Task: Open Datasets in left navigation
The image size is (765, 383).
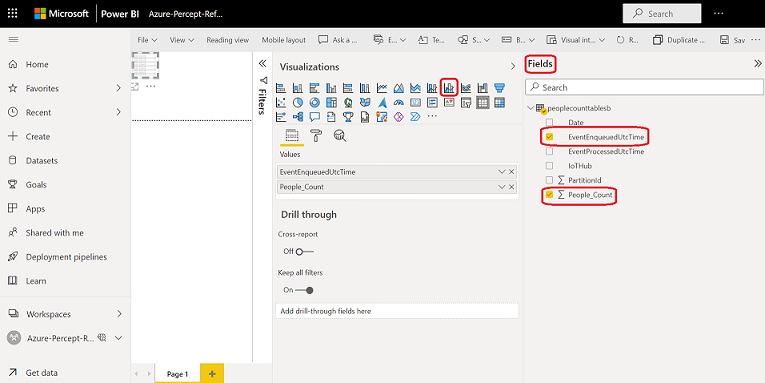Action: [41, 161]
